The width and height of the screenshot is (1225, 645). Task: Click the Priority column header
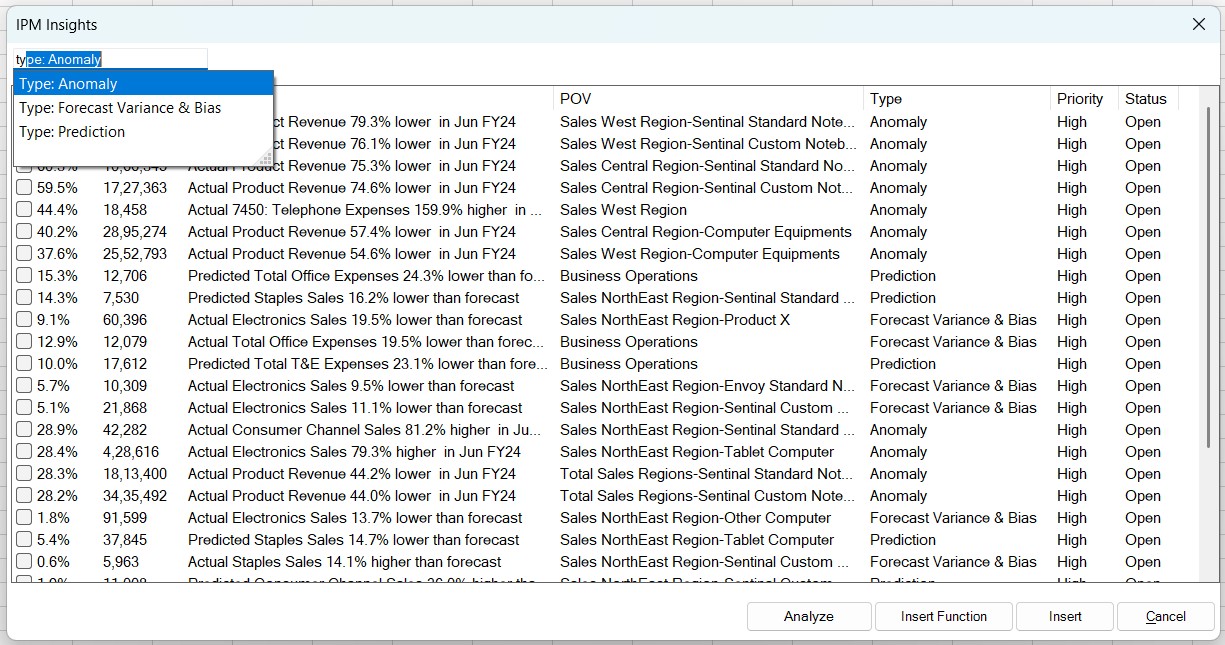pyautogui.click(x=1082, y=99)
